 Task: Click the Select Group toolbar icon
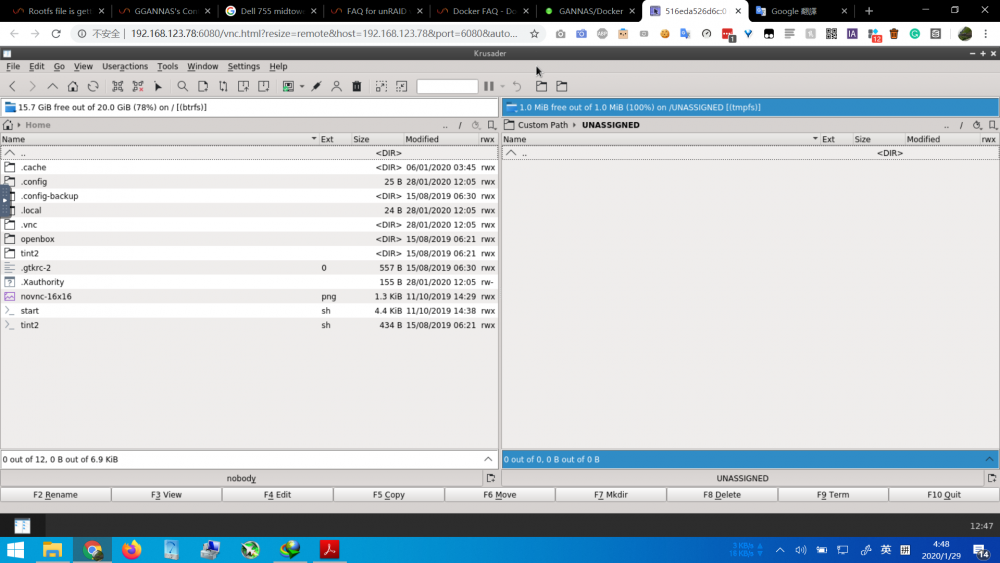pos(117,86)
